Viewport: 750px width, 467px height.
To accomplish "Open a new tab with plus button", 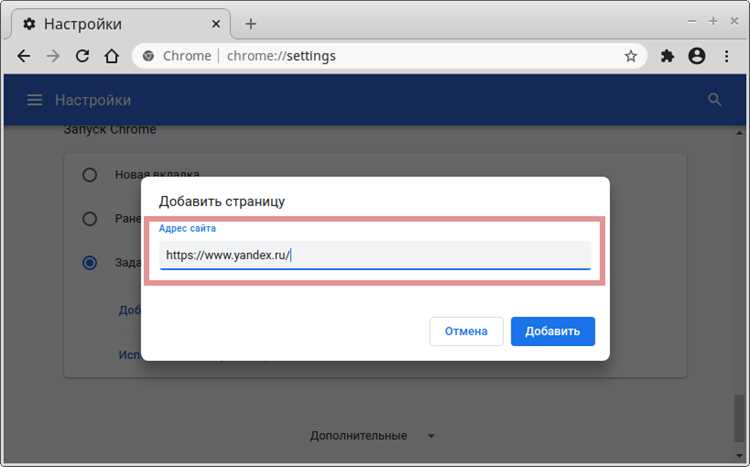I will (251, 24).
